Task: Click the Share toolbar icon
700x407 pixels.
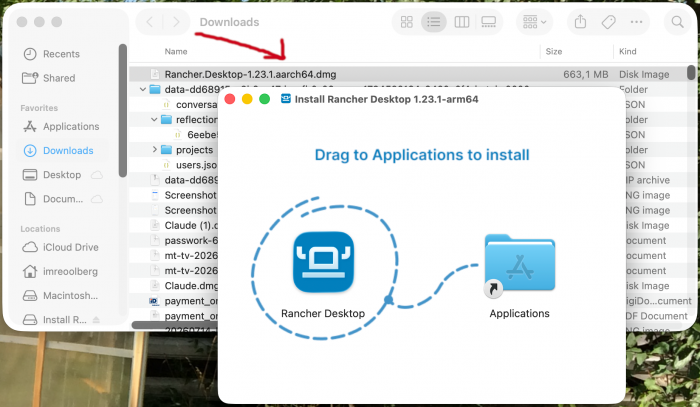Action: (x=580, y=21)
